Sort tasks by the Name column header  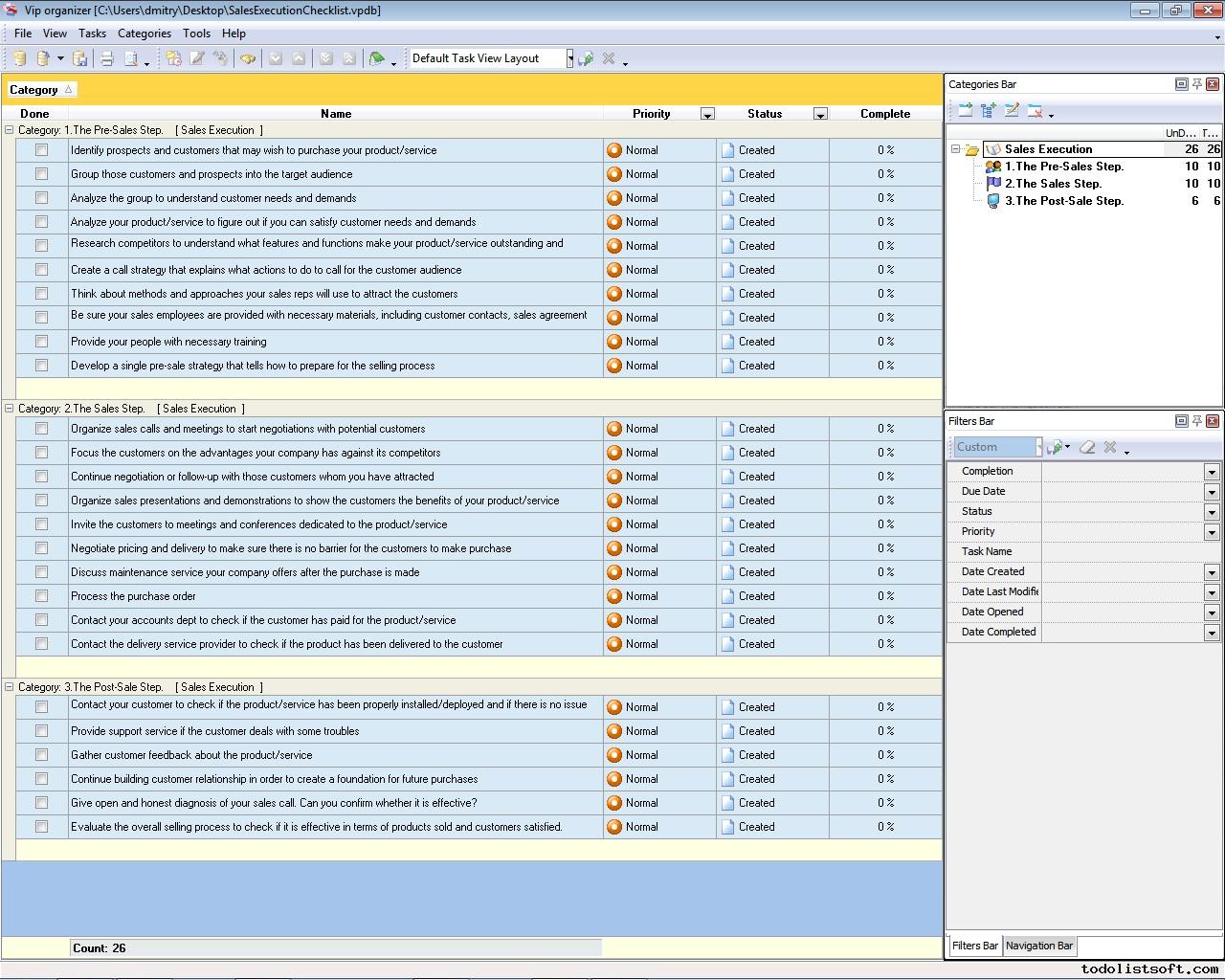tap(335, 114)
